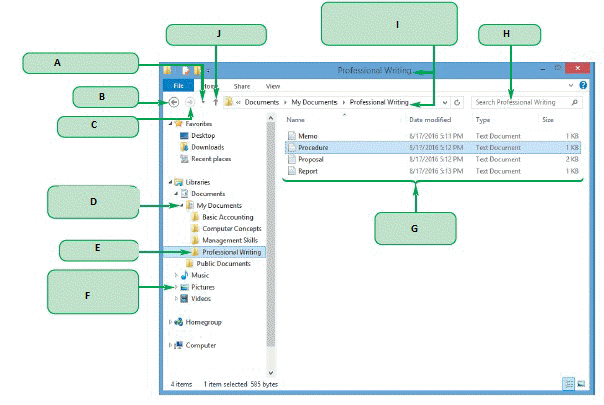Viewport: 604px width, 405px height.
Task: Expand the Computer node in navigation pane
Action: tap(171, 345)
